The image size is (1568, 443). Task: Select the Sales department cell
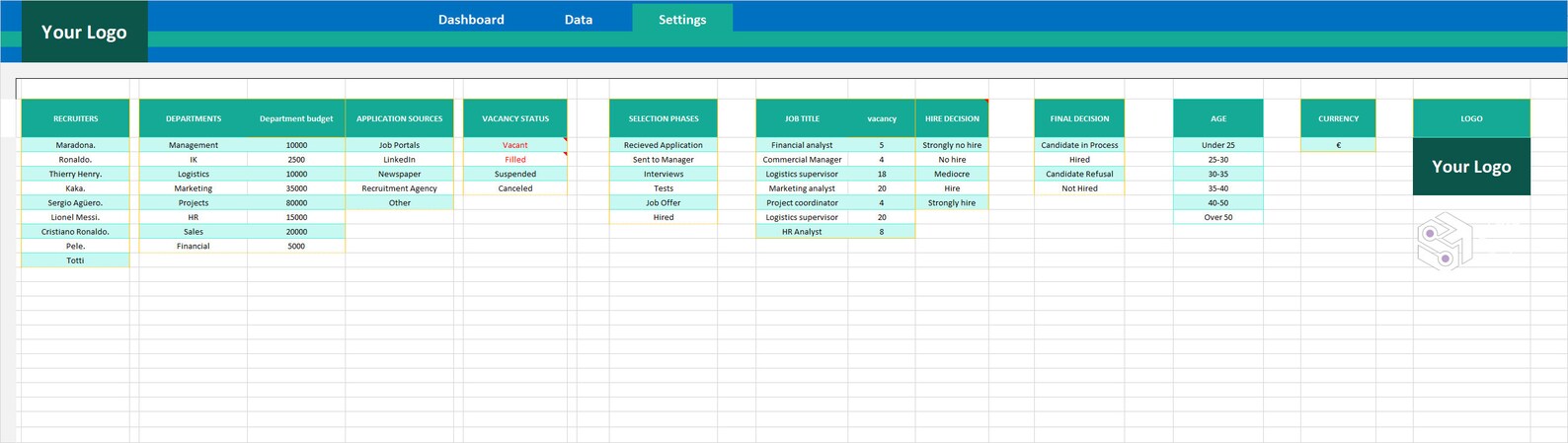[x=194, y=232]
